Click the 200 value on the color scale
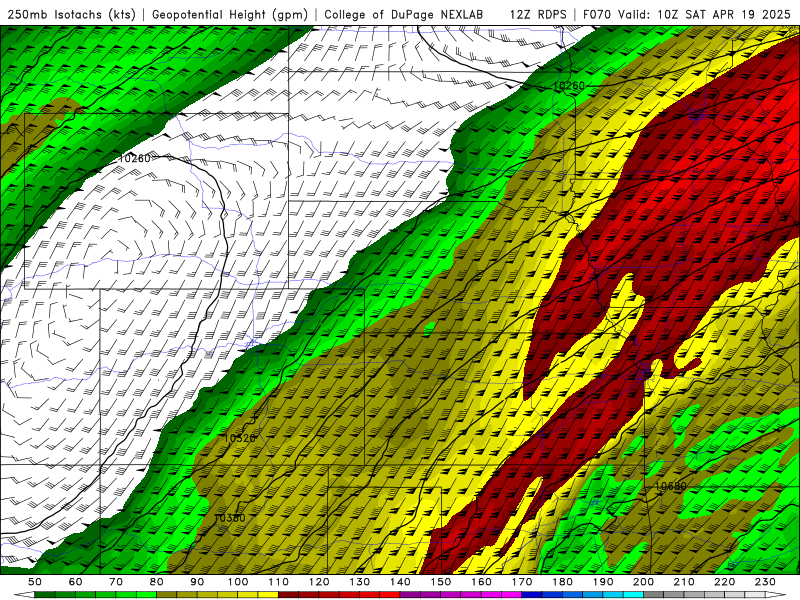 643,582
